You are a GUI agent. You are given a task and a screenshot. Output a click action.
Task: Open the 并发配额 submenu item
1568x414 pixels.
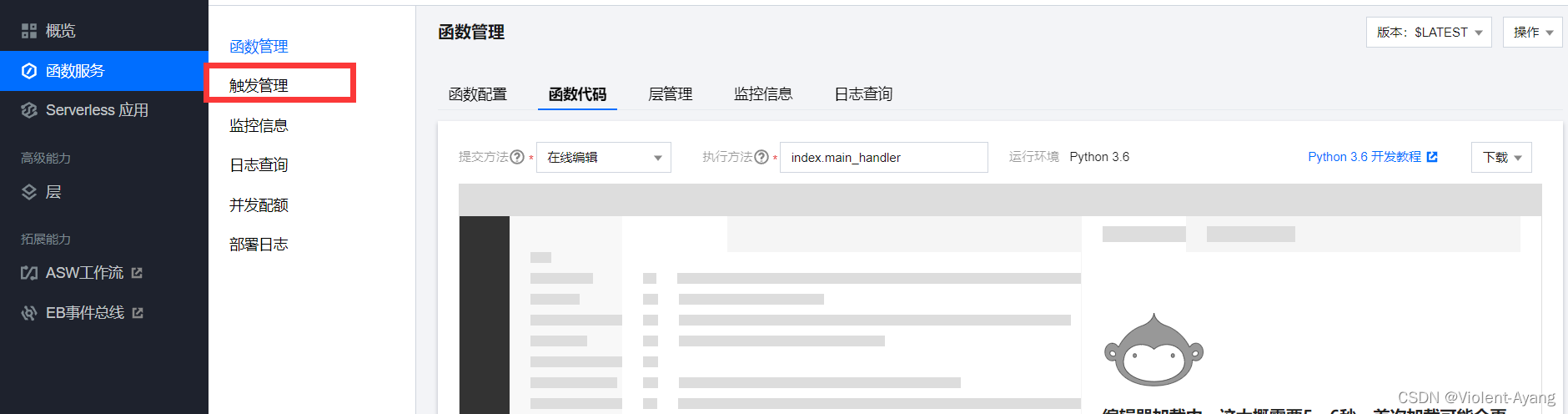(x=259, y=204)
